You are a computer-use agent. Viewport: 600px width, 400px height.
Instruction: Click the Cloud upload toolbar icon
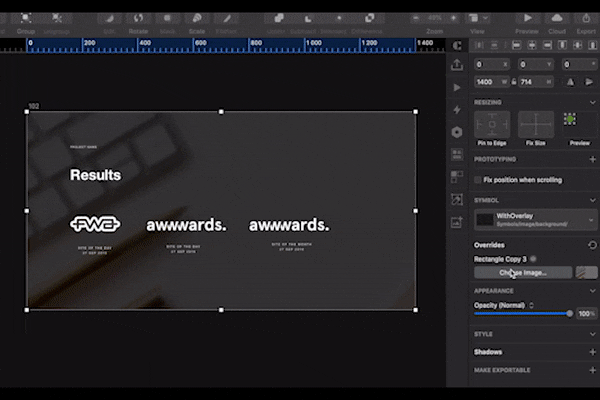pyautogui.click(x=557, y=18)
